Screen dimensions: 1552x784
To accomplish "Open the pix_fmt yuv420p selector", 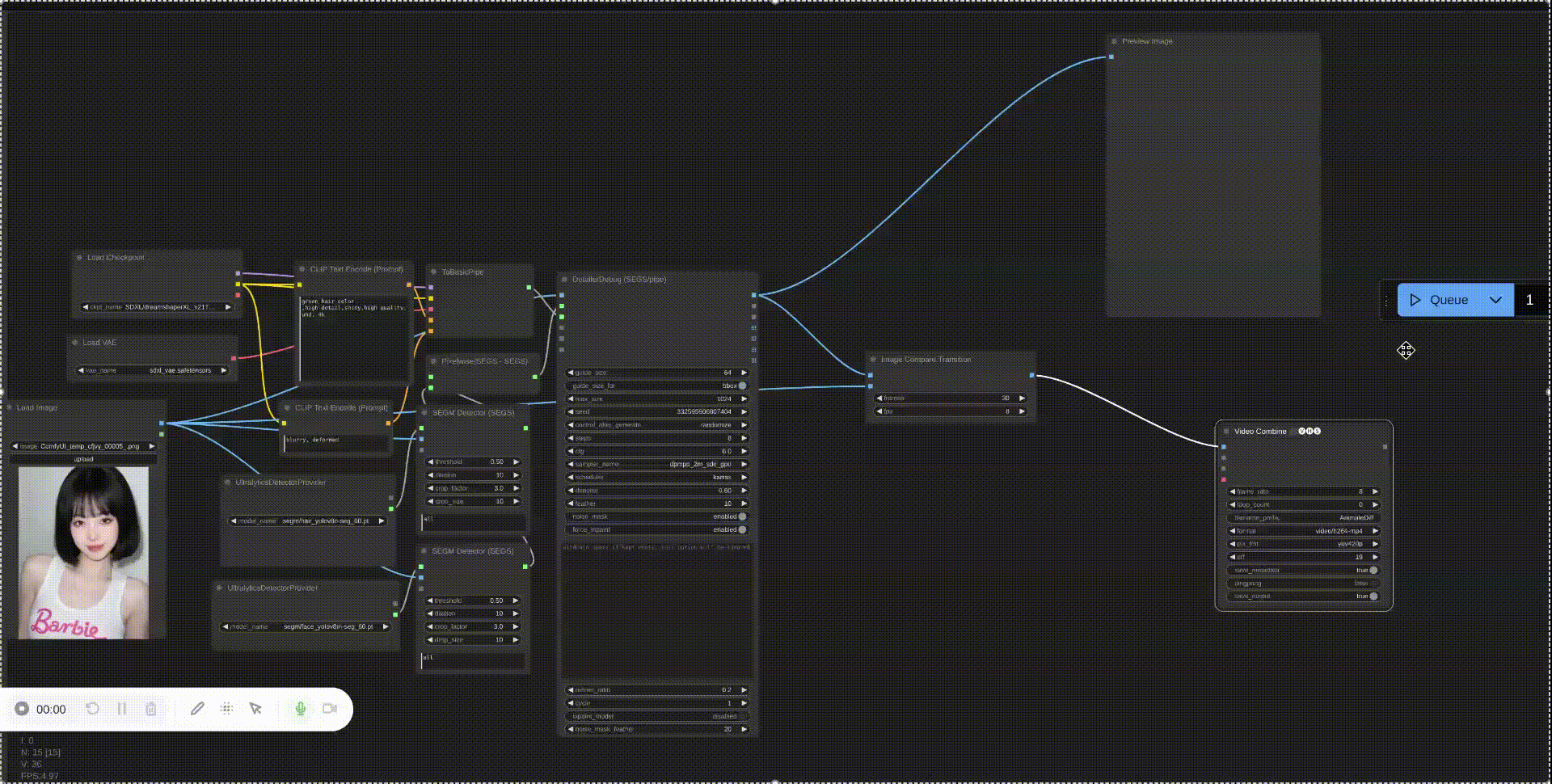I will 1304,545.
